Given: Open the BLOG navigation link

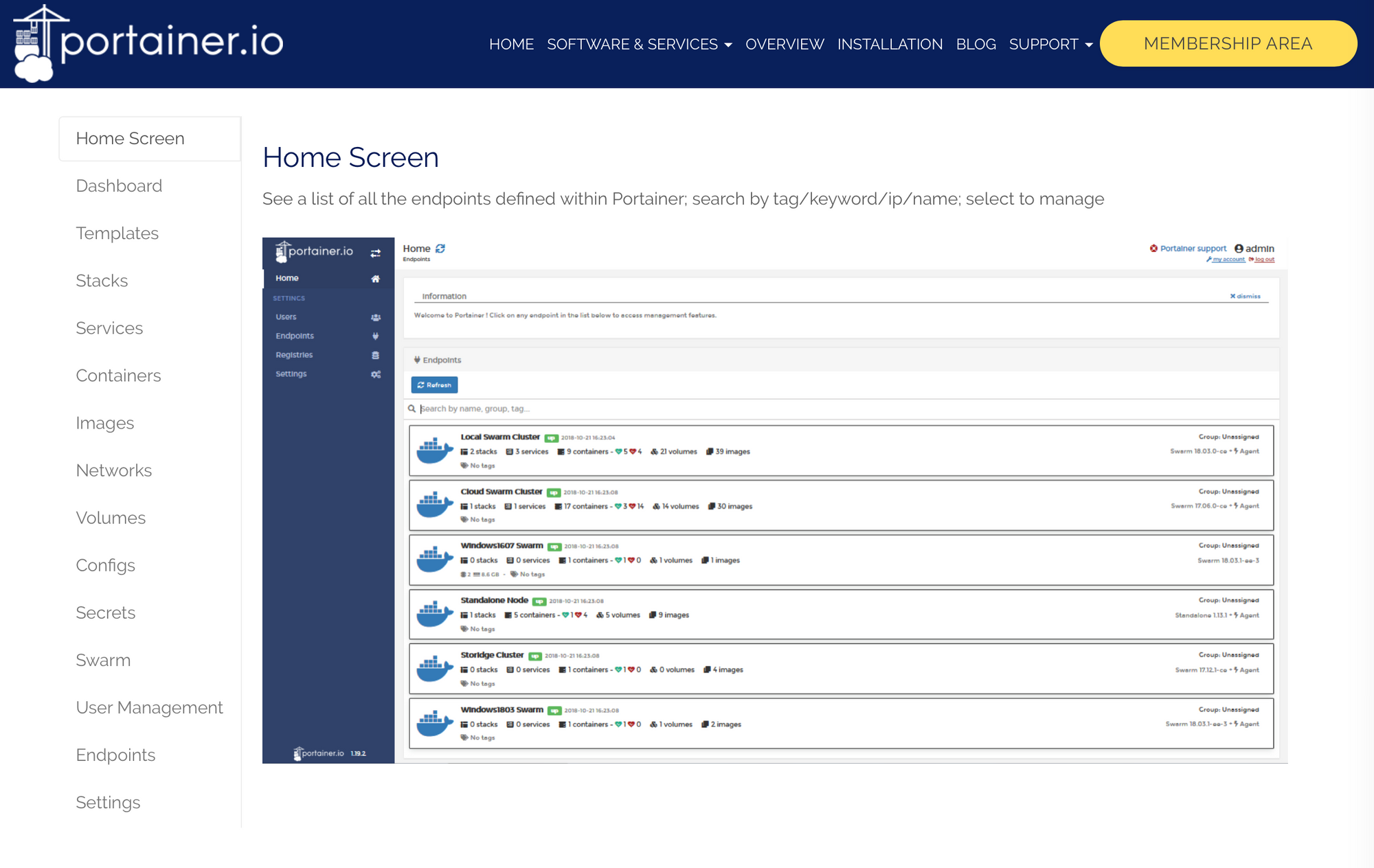Looking at the screenshot, I should point(976,44).
